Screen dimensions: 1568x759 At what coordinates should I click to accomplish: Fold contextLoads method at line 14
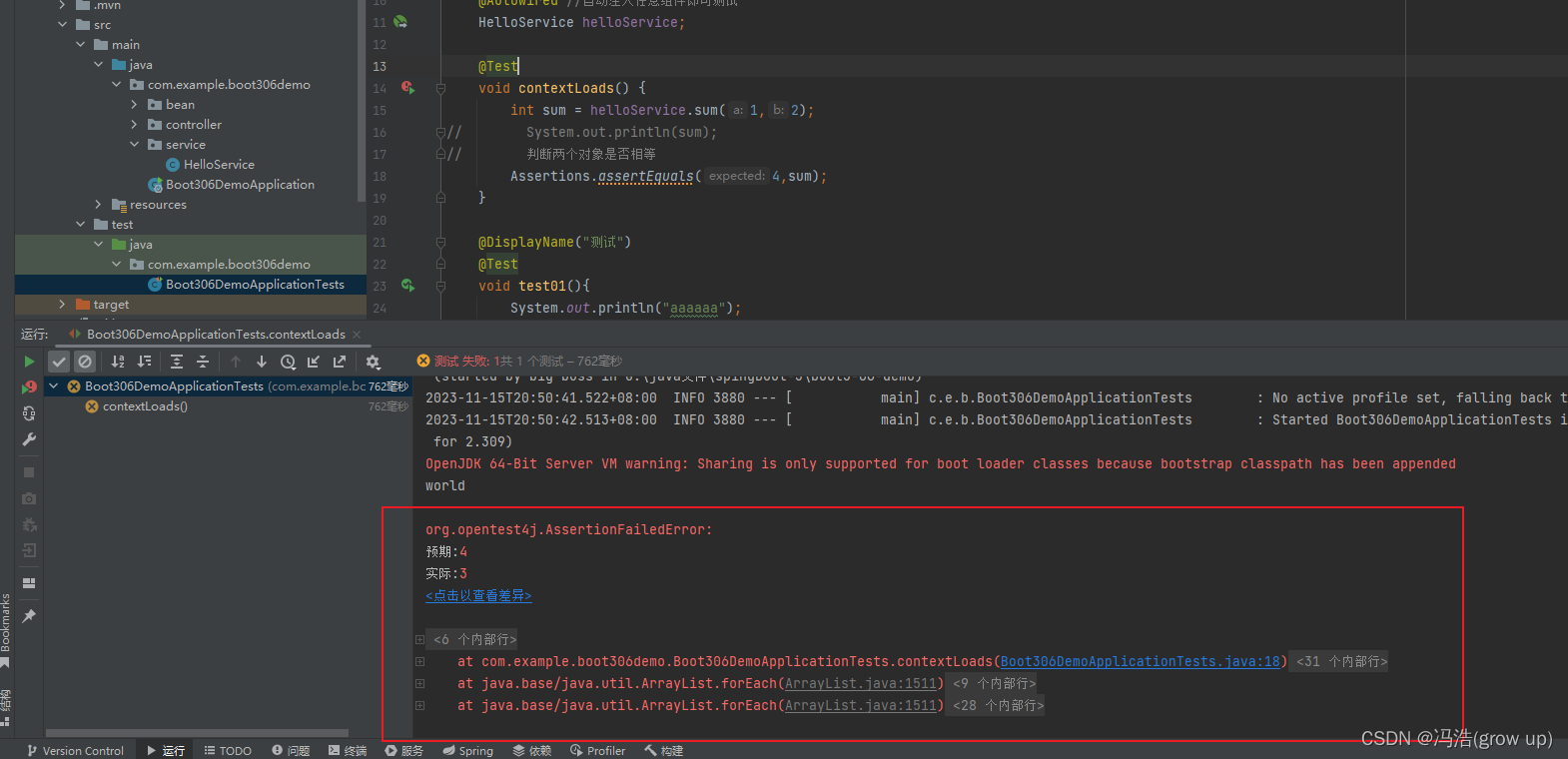(x=440, y=88)
